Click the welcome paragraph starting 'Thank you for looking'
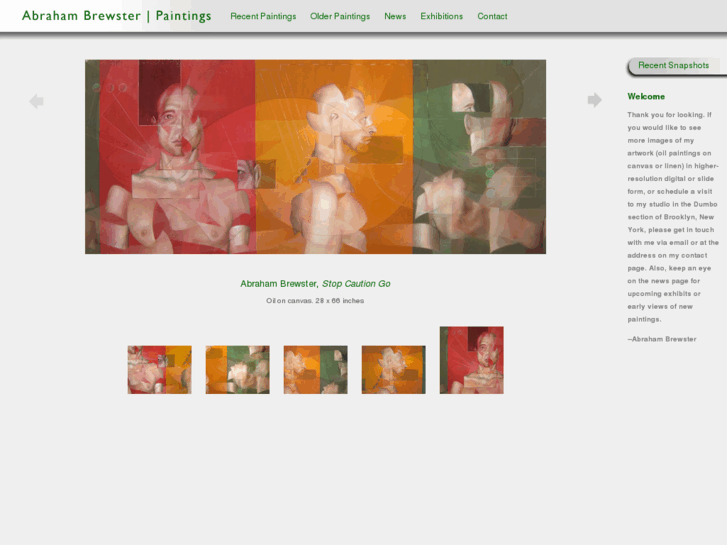The height and width of the screenshot is (545, 727). 673,217
